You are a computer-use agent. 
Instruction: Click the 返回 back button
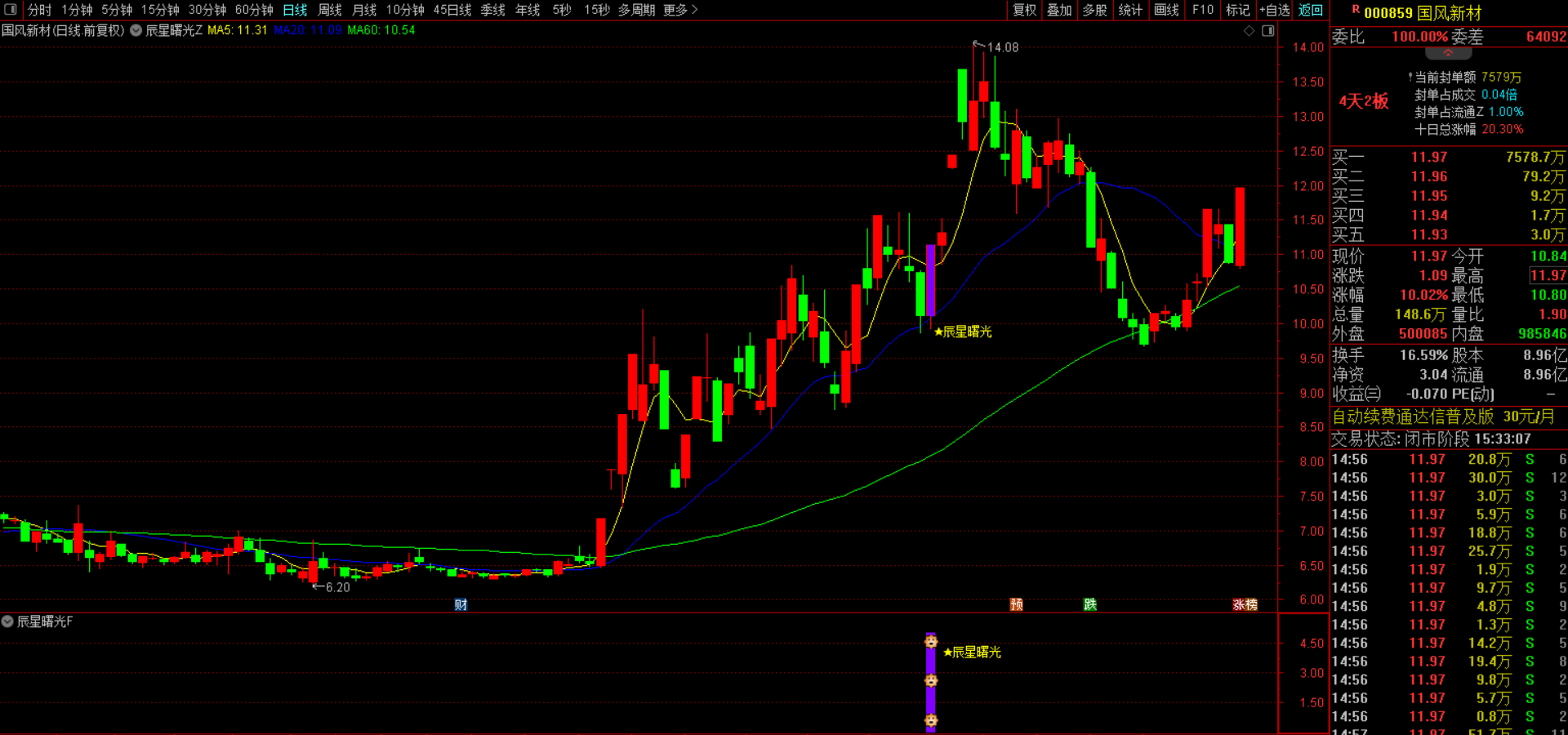pyautogui.click(x=1310, y=10)
